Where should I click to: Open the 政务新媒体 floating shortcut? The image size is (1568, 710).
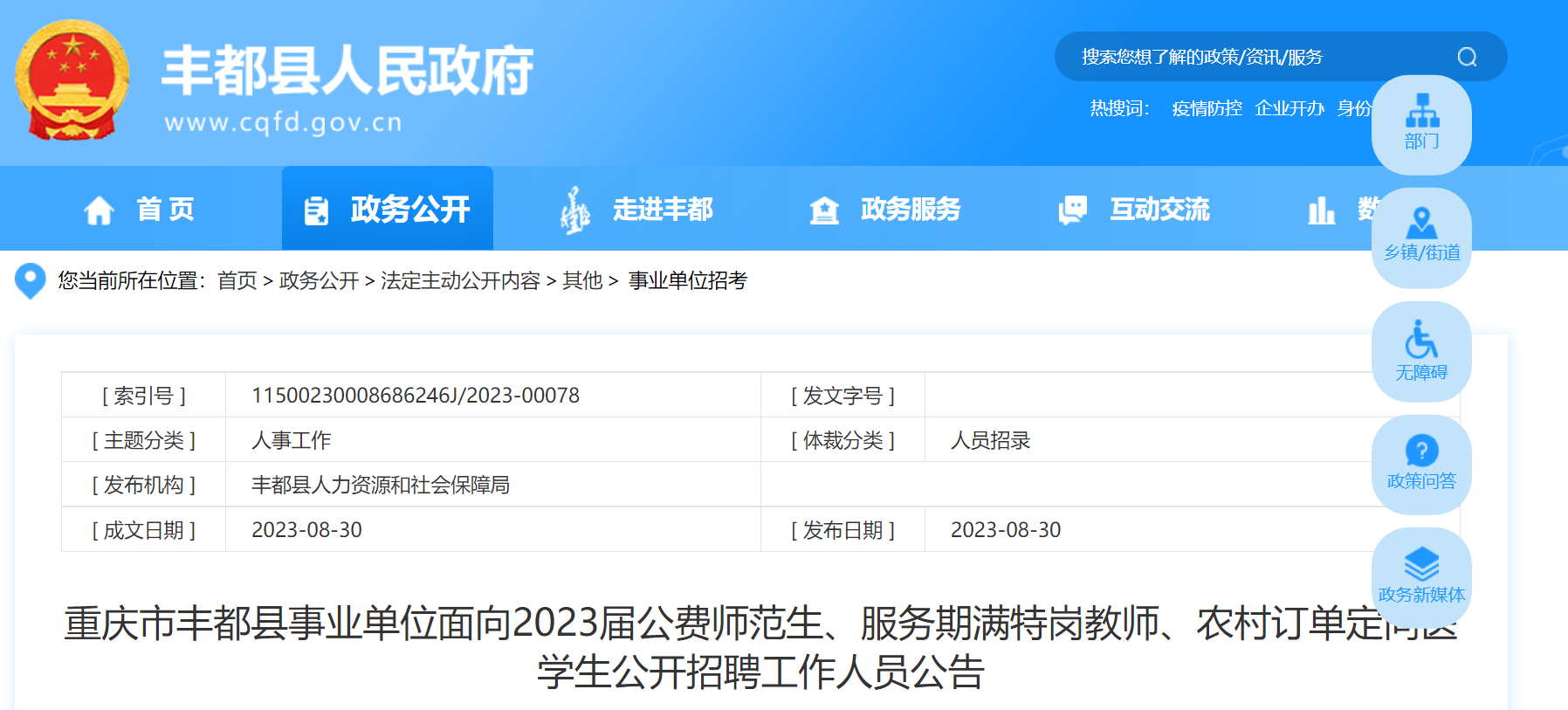pyautogui.click(x=1421, y=577)
